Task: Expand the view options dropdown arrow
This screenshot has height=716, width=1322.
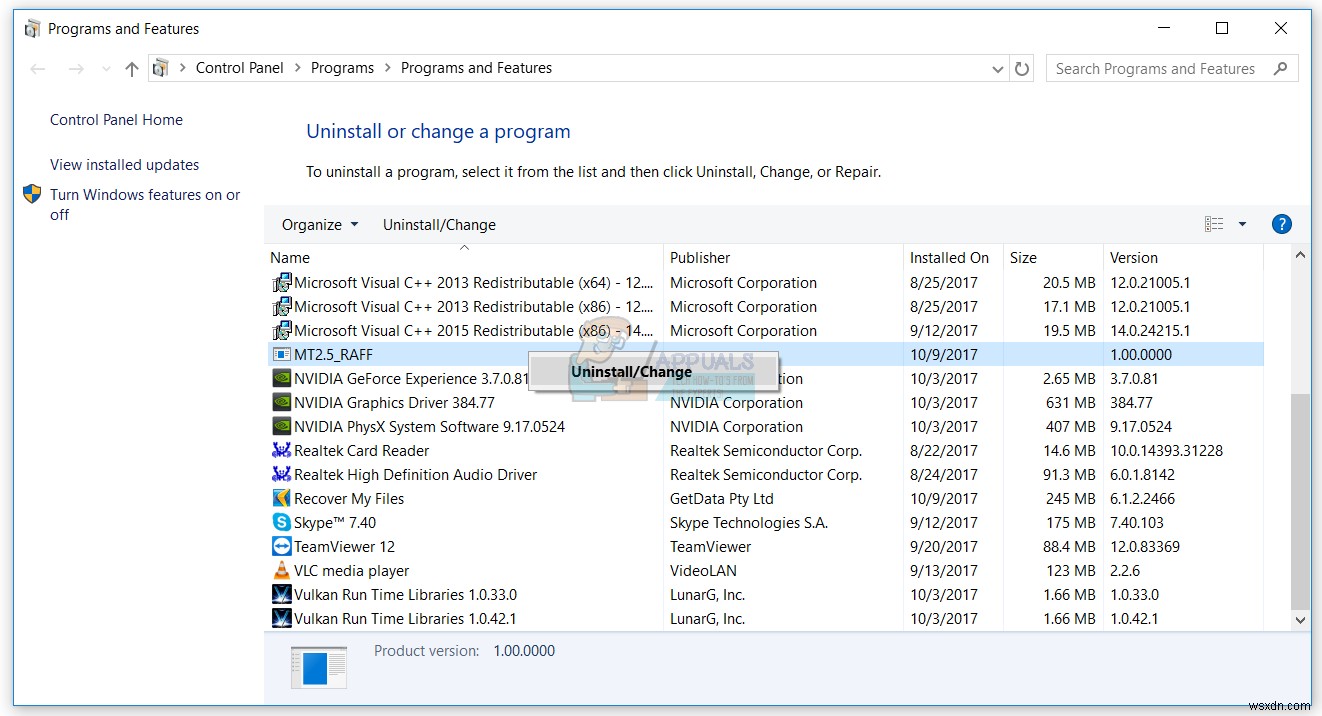Action: coord(1242,224)
